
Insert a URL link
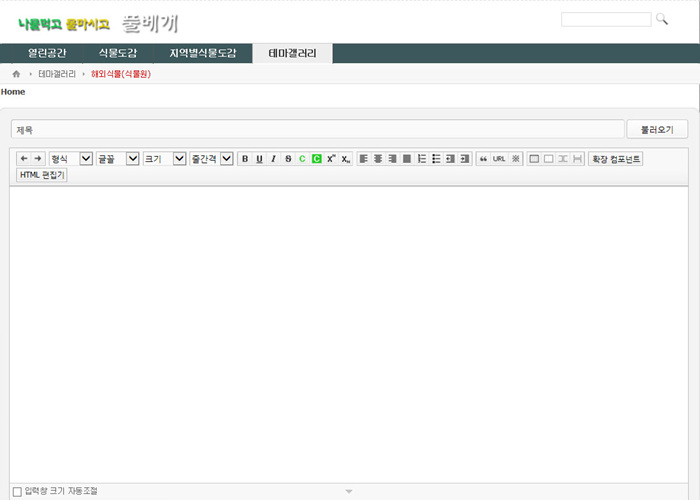point(499,159)
